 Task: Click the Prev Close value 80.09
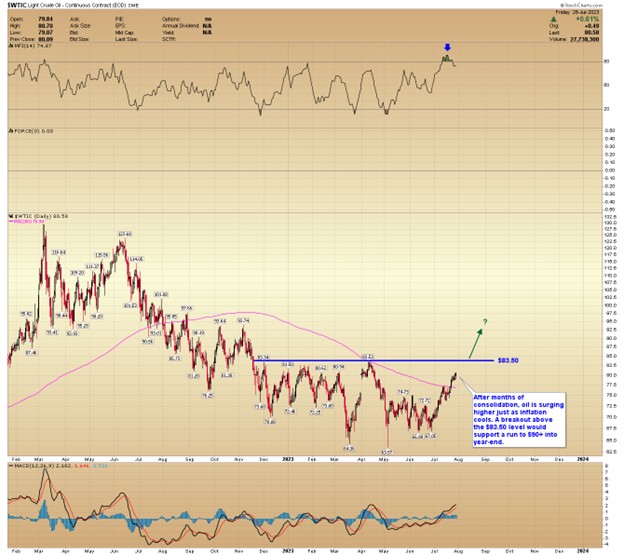click(x=46, y=39)
